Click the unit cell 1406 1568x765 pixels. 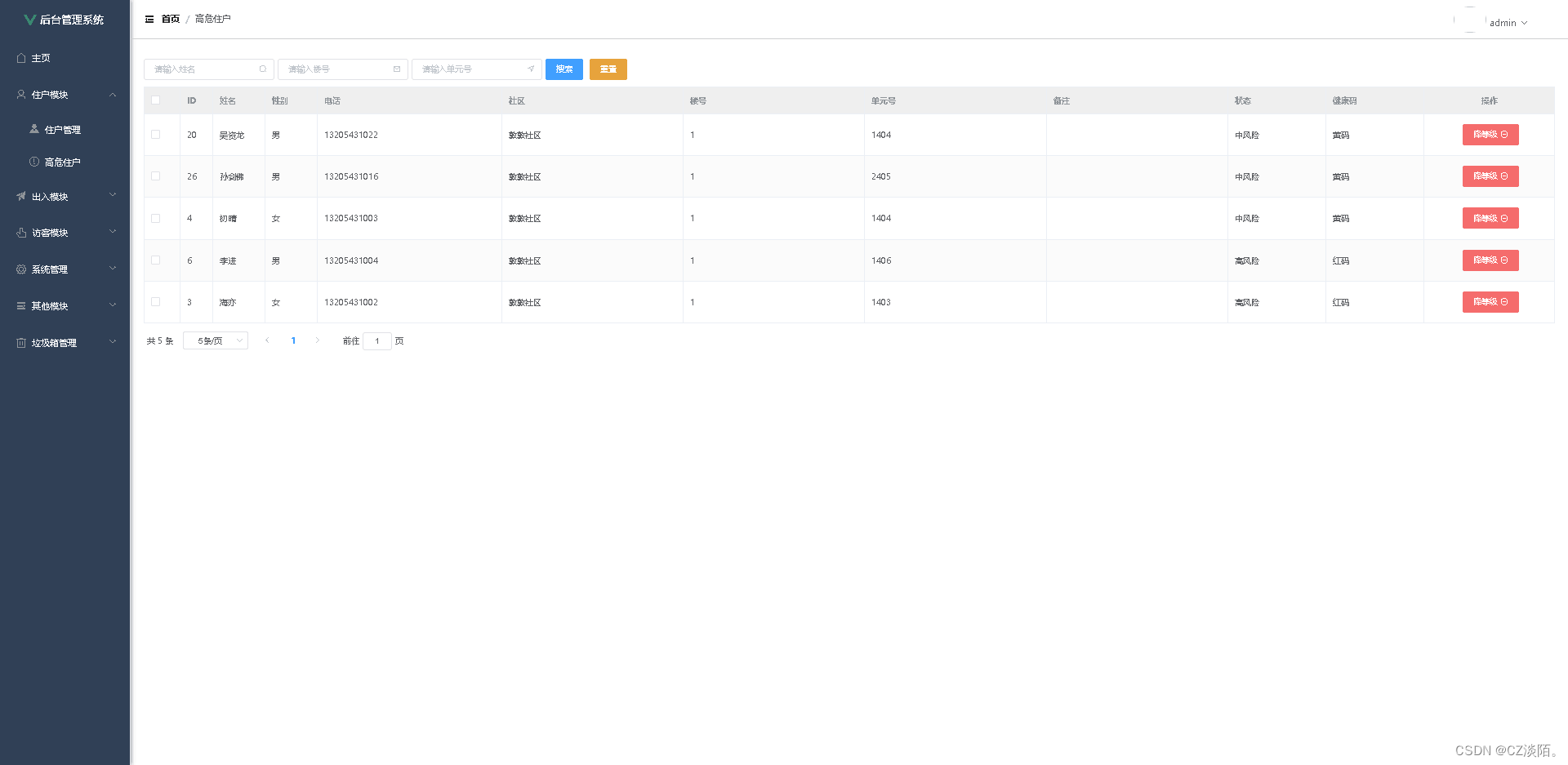881,260
